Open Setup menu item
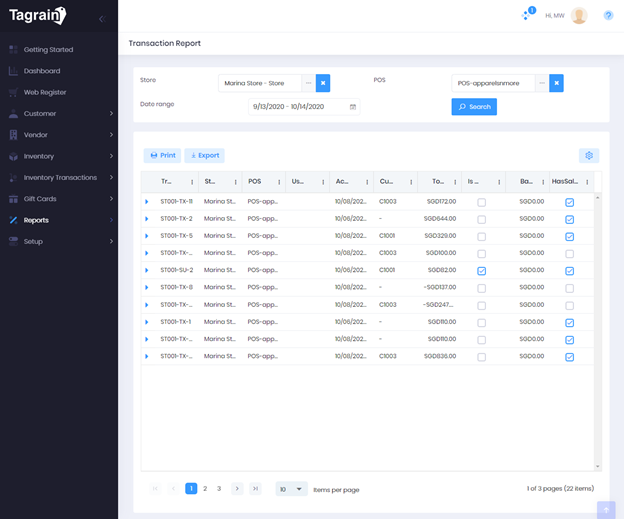 [33, 242]
